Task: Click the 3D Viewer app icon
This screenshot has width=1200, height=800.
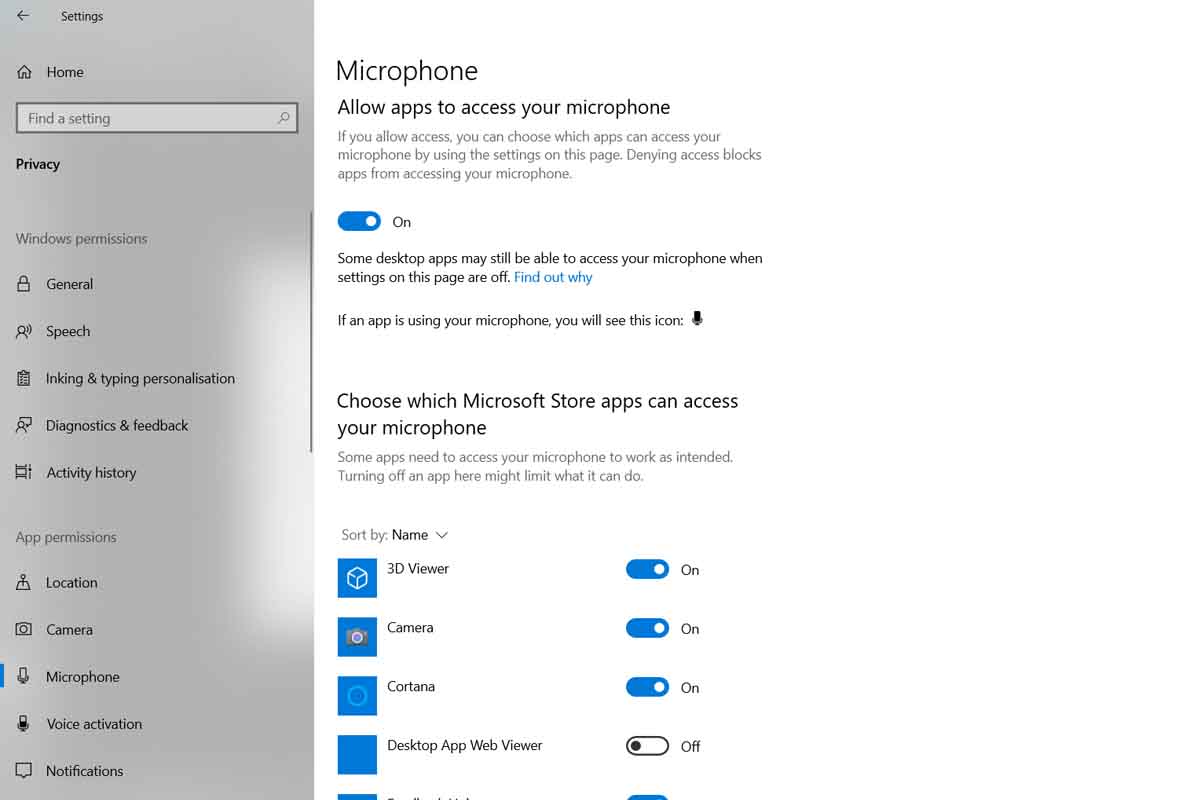Action: tap(357, 578)
